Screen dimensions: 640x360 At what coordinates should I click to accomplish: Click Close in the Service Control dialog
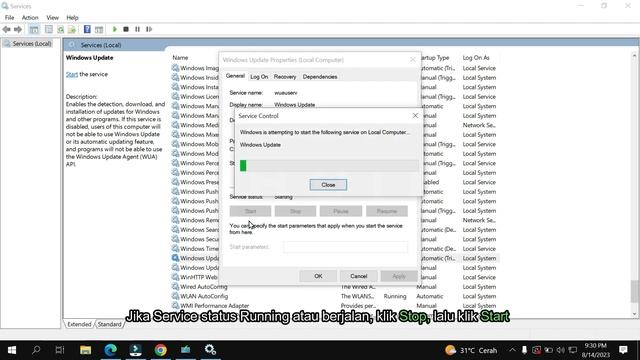328,185
